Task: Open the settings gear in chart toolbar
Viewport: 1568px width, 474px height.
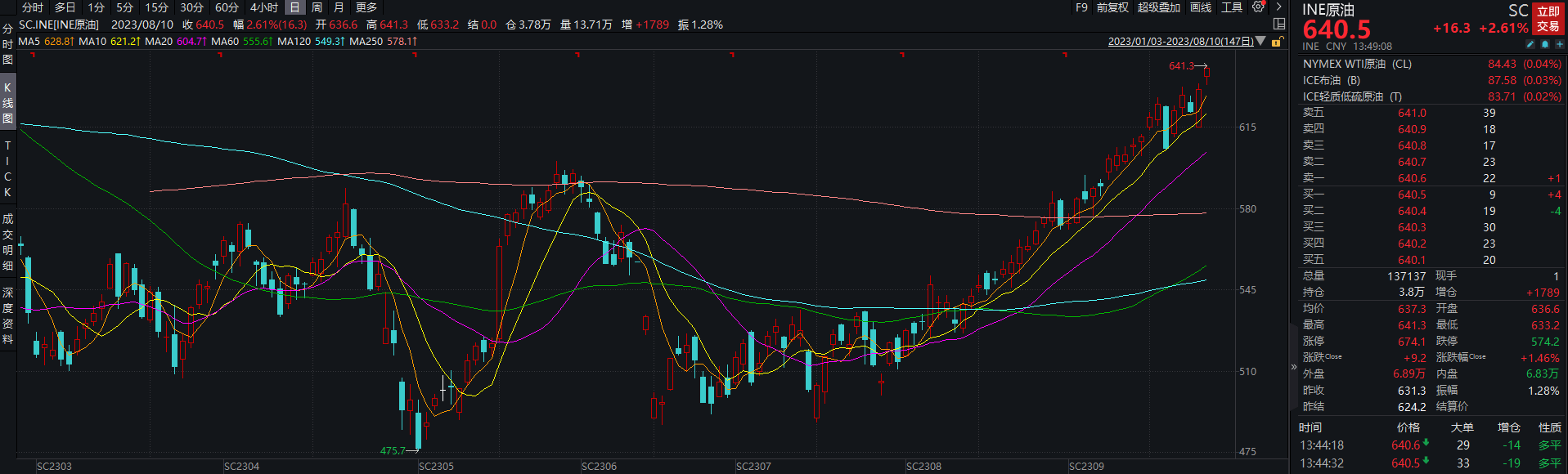Action: pyautogui.click(x=1258, y=7)
